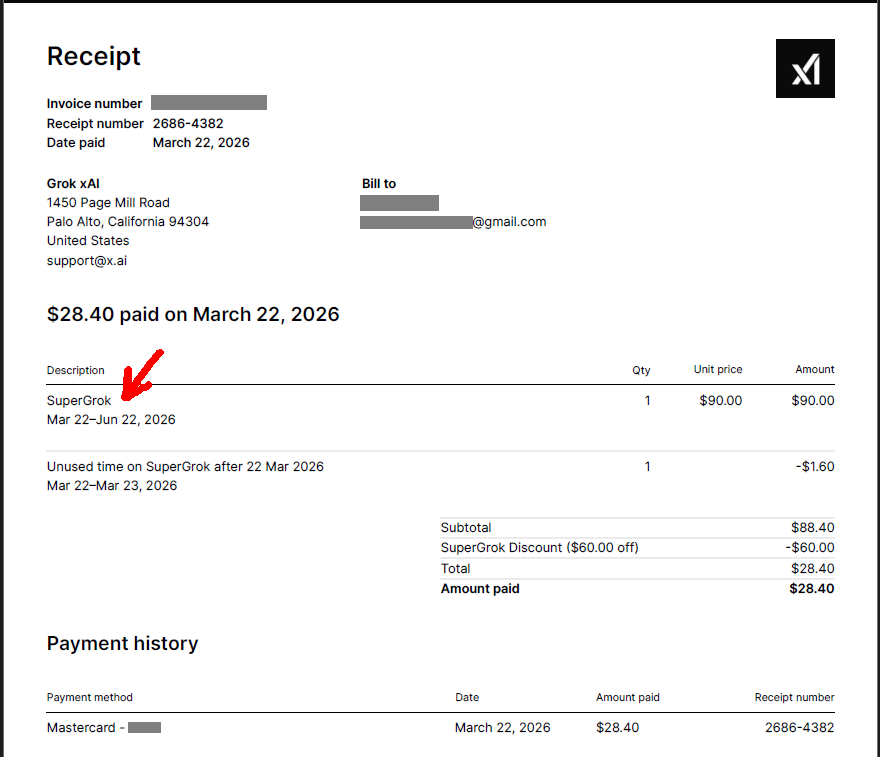880x757 pixels.
Task: Click the -$1.60 amount
Action: [x=815, y=467]
